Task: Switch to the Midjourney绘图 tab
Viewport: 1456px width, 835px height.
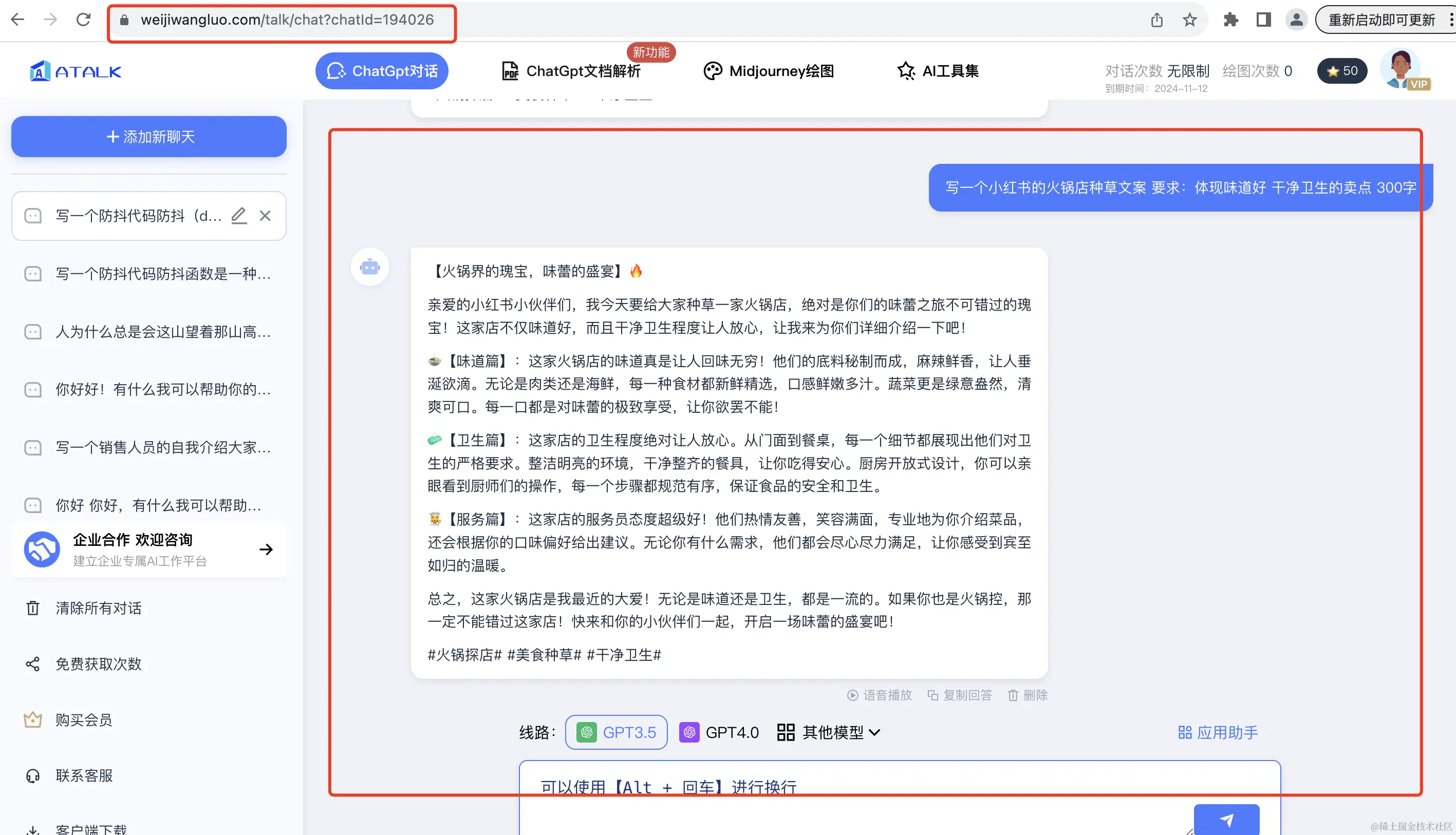Action: click(x=769, y=71)
